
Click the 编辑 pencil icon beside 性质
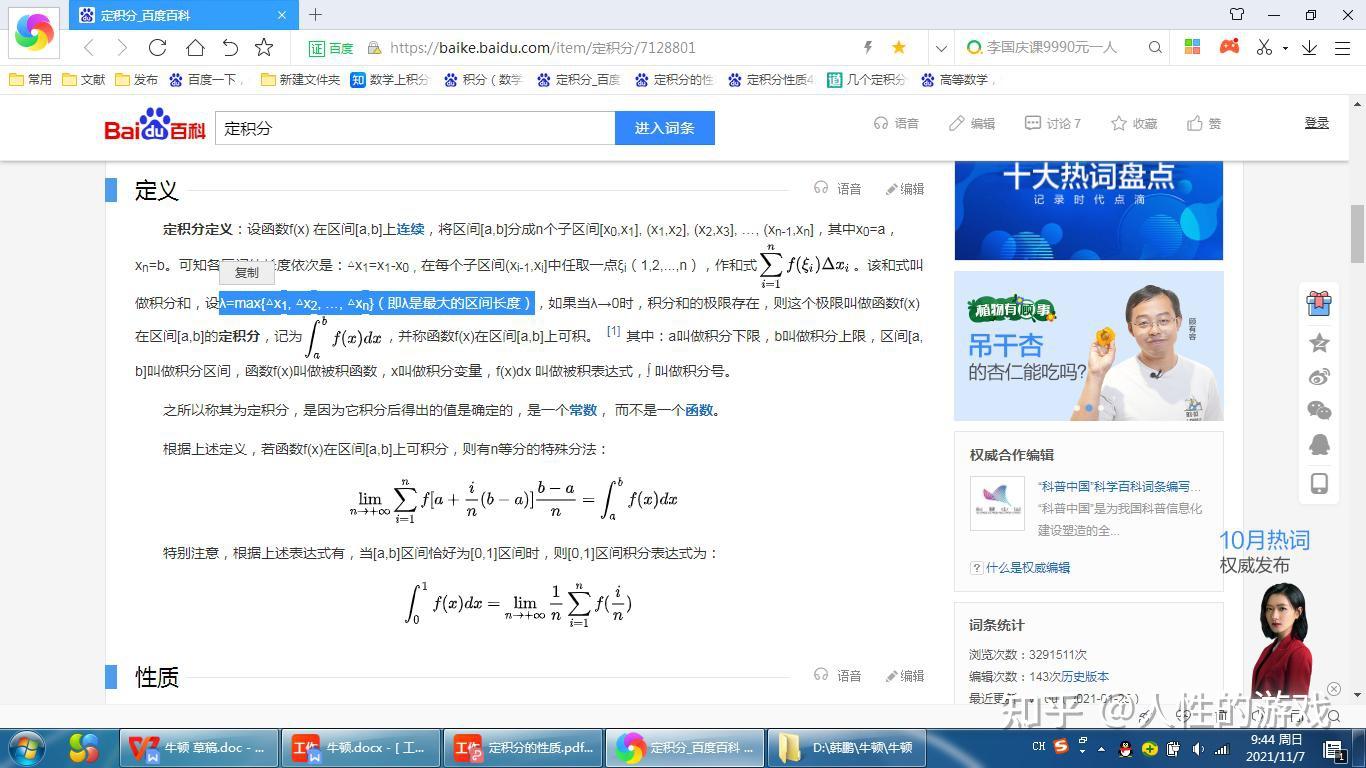[892, 675]
